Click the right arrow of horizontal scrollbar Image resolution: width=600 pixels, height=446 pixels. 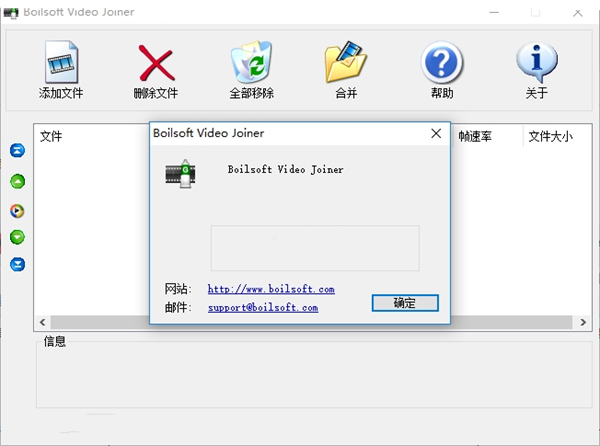pos(583,322)
